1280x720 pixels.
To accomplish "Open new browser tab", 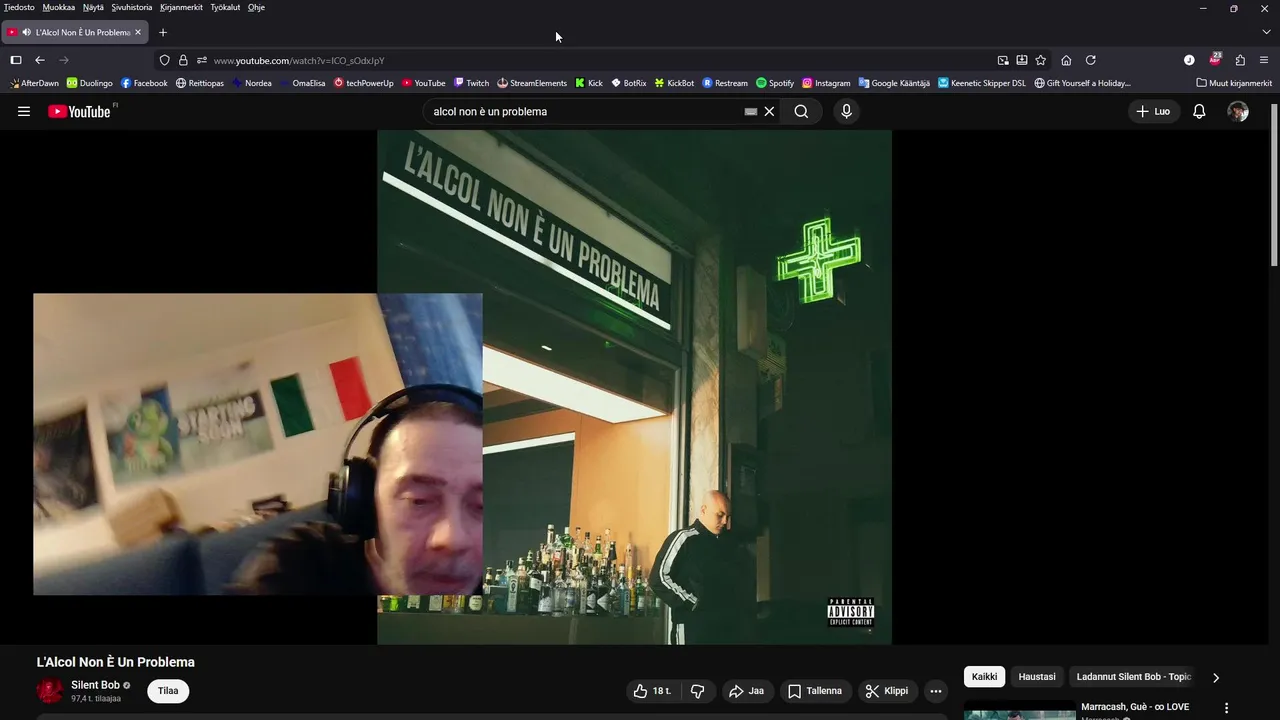I will pyautogui.click(x=163, y=32).
